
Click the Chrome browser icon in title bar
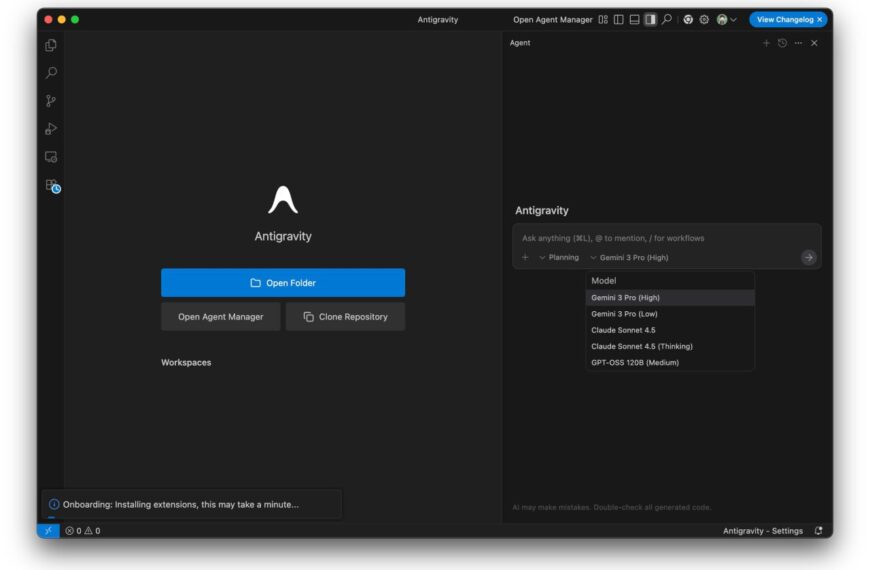688,19
